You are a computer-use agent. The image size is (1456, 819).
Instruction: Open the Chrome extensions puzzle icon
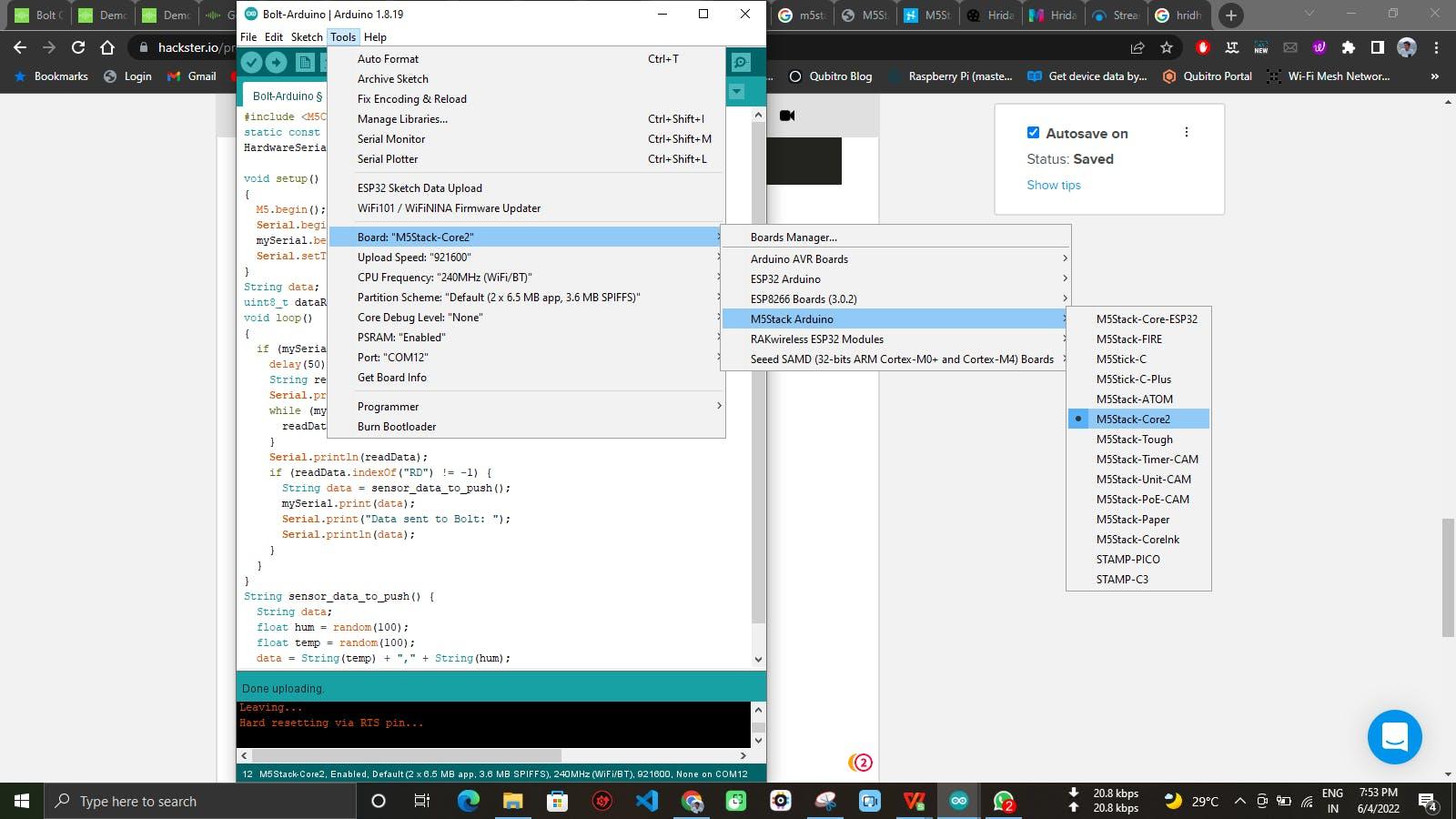pyautogui.click(x=1349, y=47)
